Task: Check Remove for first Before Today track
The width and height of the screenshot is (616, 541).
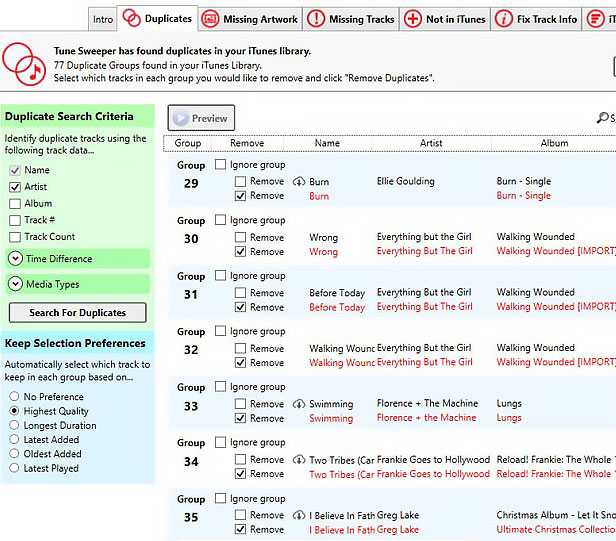Action: pos(240,293)
